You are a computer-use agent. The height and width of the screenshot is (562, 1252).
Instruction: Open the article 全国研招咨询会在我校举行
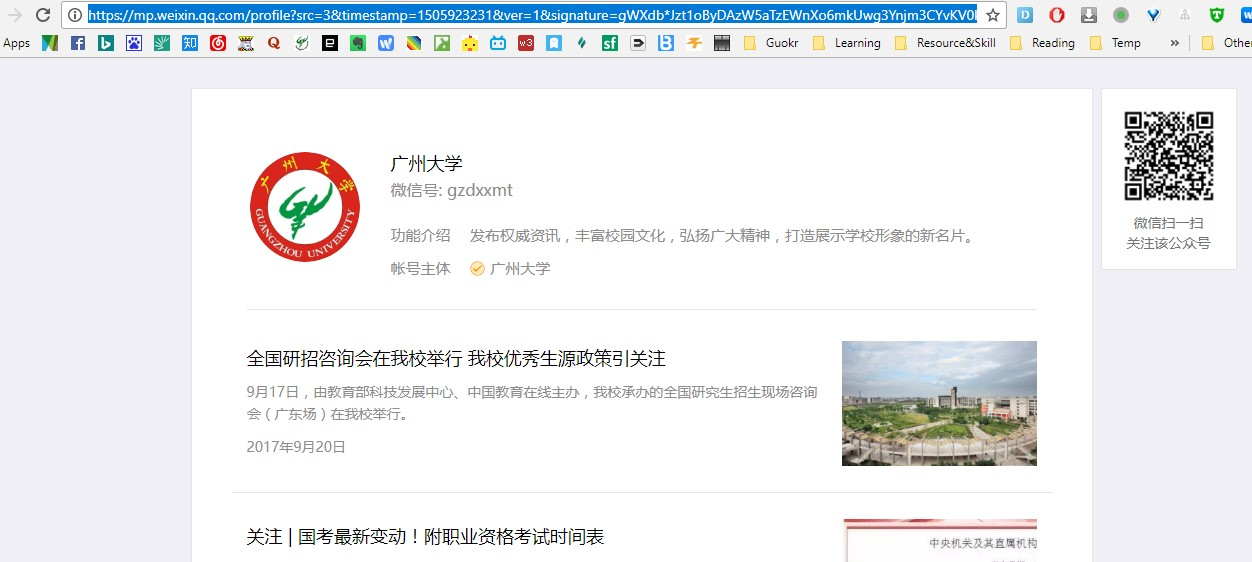pos(456,358)
